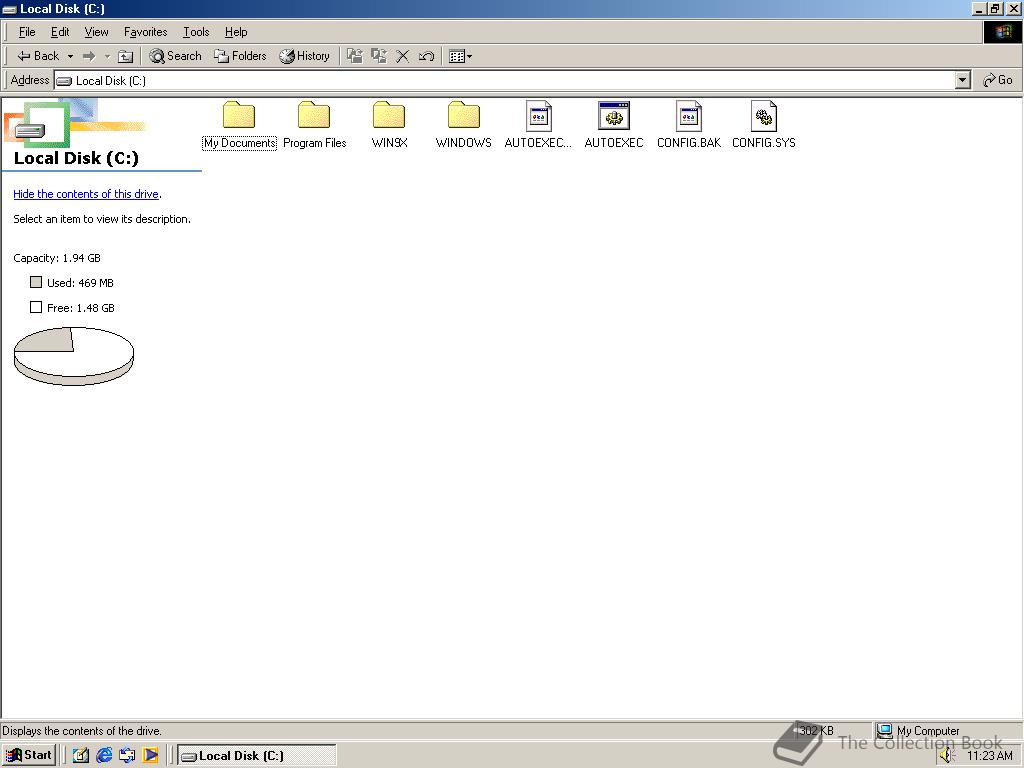This screenshot has width=1024, height=768.
Task: Click the Free space color box
Action: point(36,307)
